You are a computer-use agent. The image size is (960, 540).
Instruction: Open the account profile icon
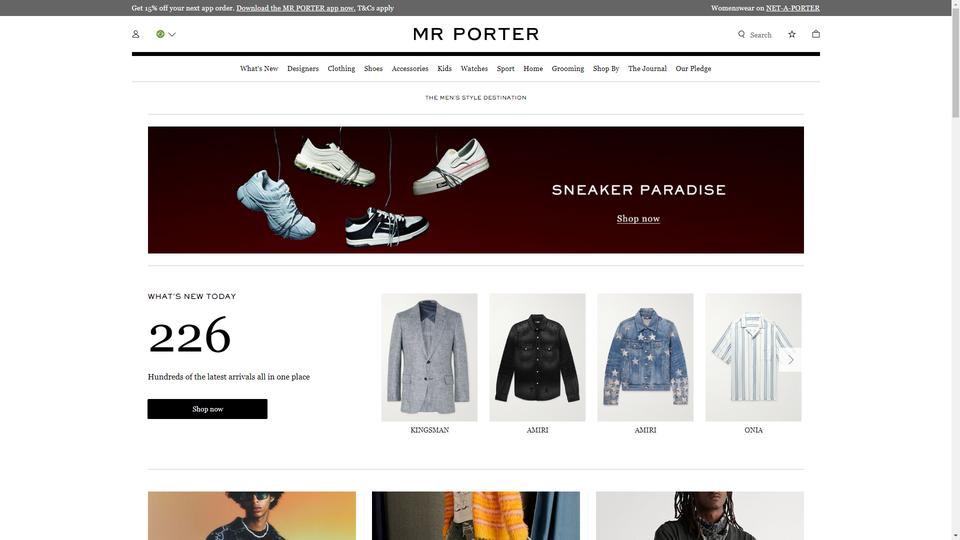135,34
